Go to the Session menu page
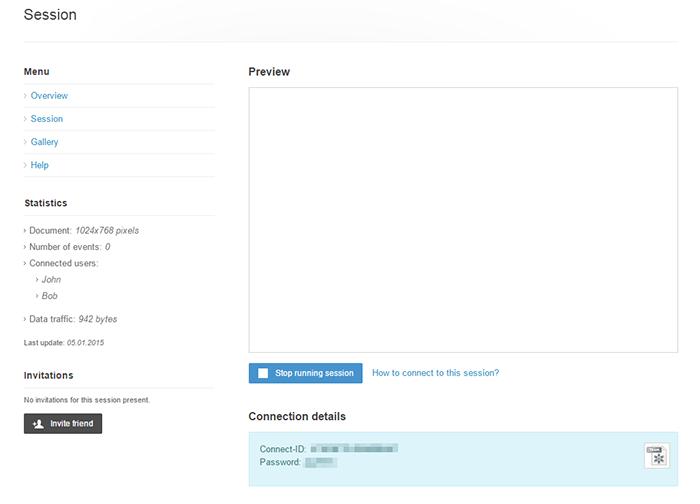This screenshot has height=504, width=700. [47, 119]
